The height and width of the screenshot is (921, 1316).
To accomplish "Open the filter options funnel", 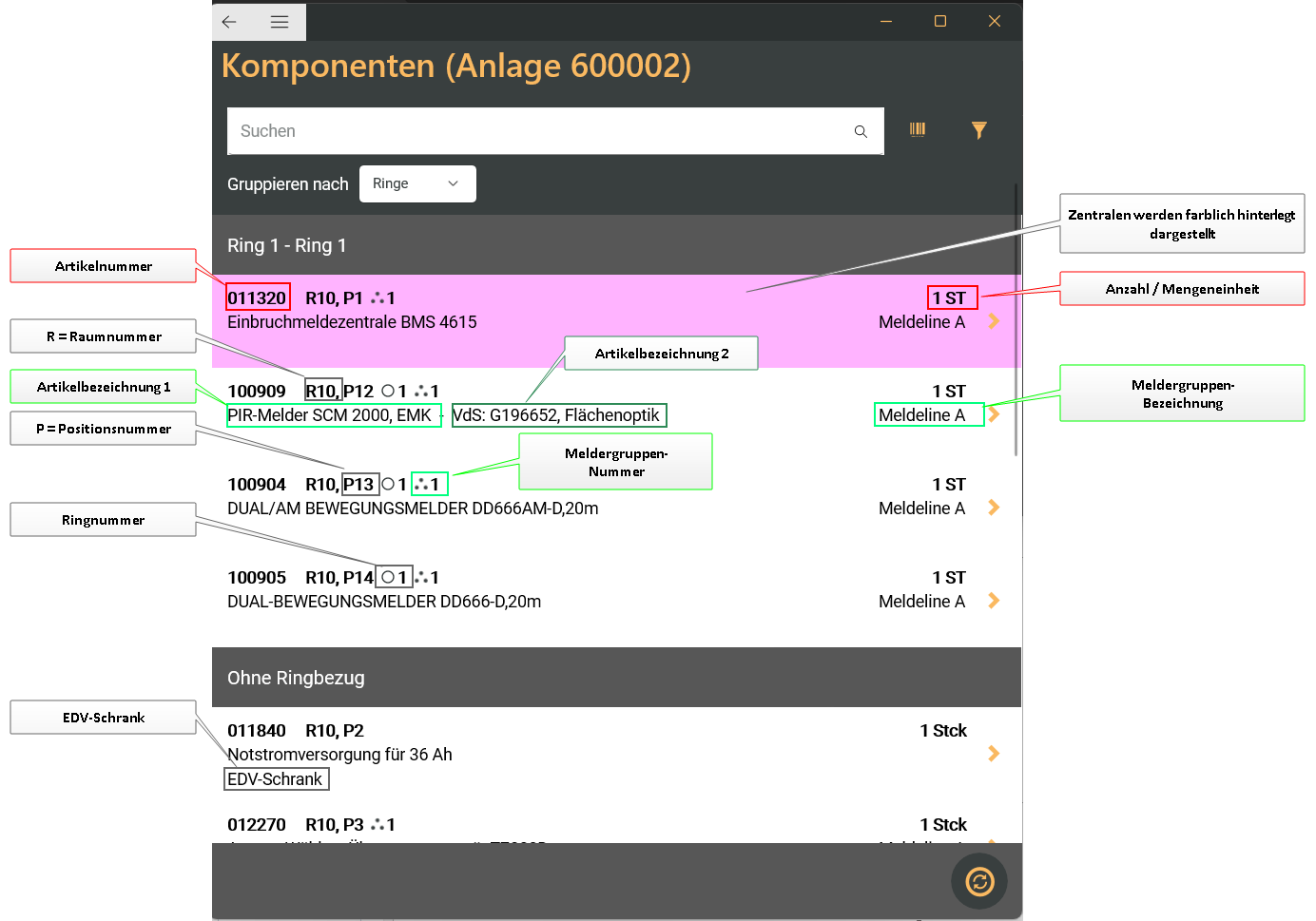I will point(978,130).
